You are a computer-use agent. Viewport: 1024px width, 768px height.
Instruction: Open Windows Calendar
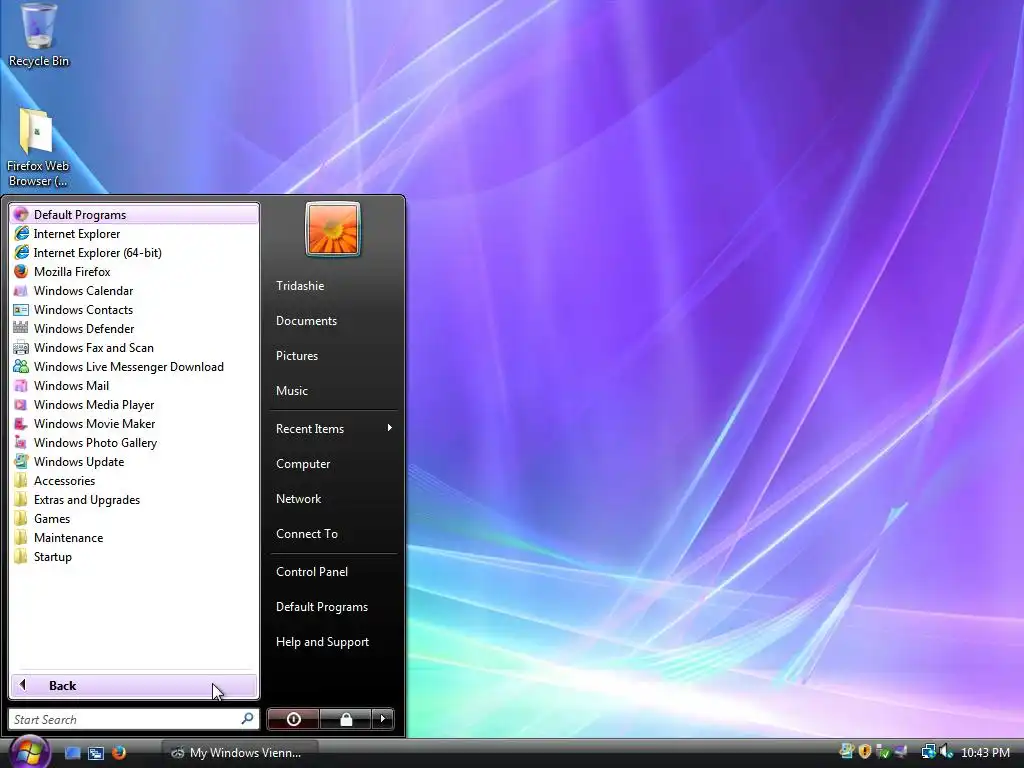coord(134,291)
